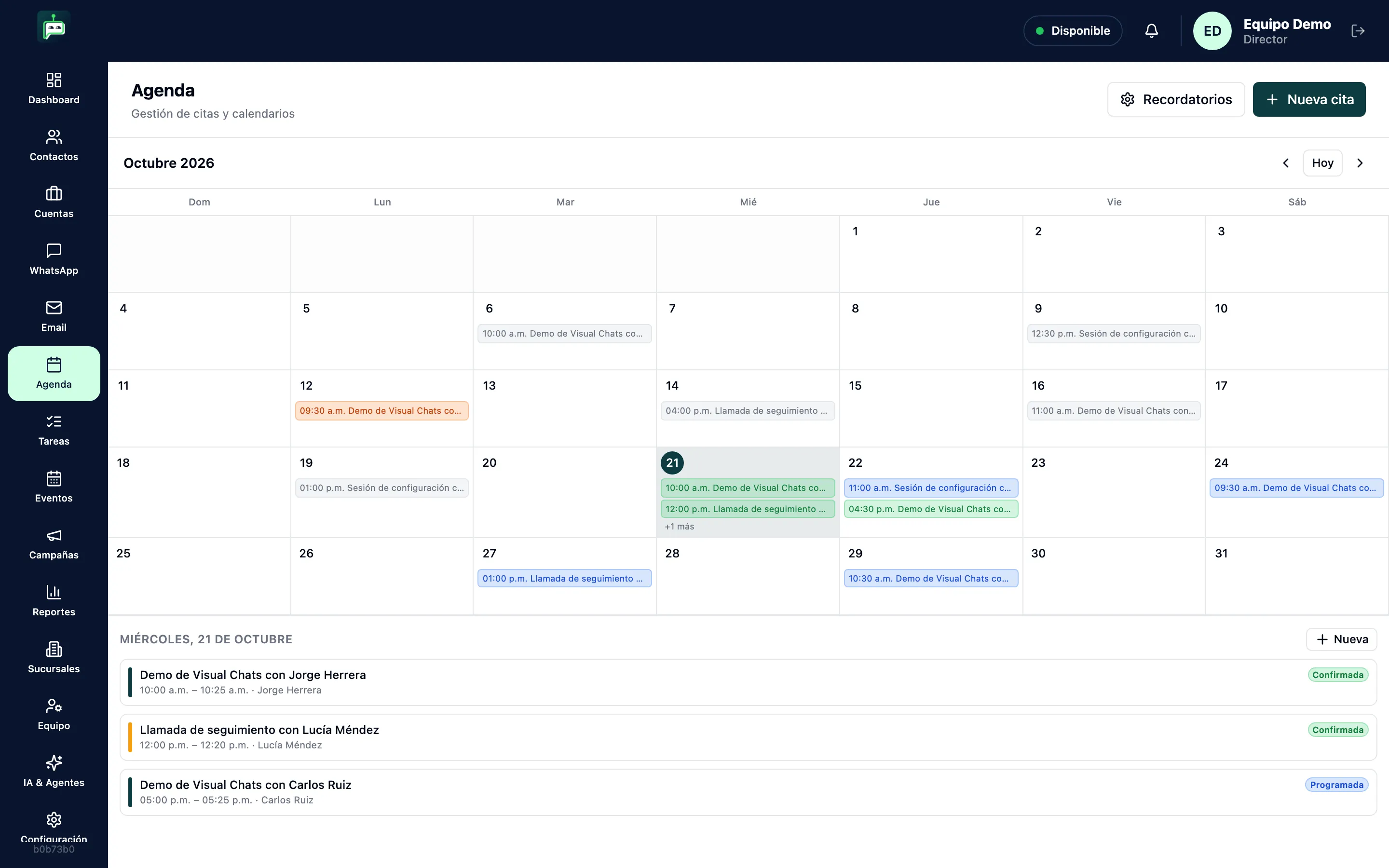Click the robot app logo

pos(54,27)
